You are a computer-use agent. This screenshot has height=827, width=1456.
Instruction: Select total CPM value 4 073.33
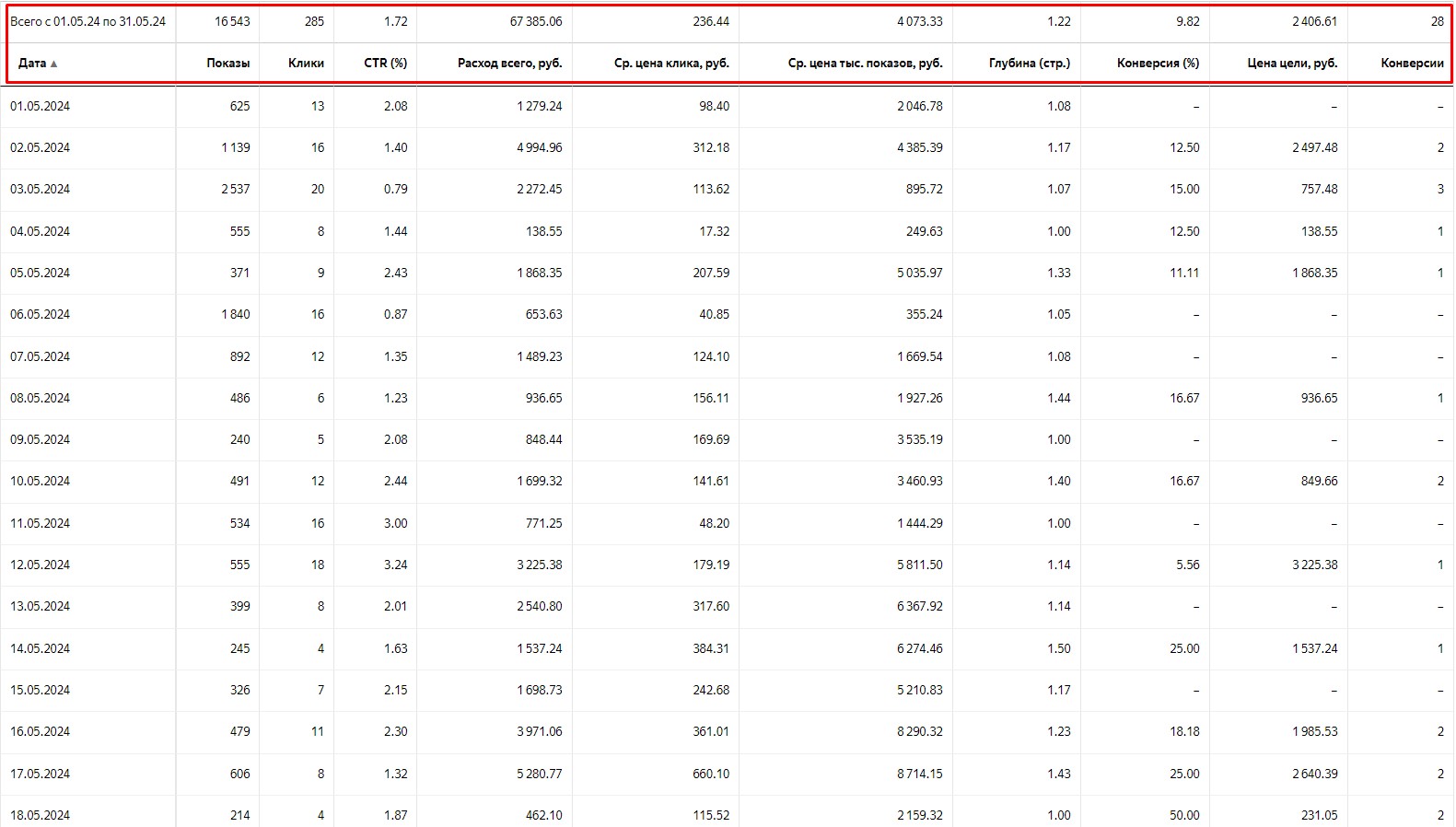pyautogui.click(x=919, y=21)
